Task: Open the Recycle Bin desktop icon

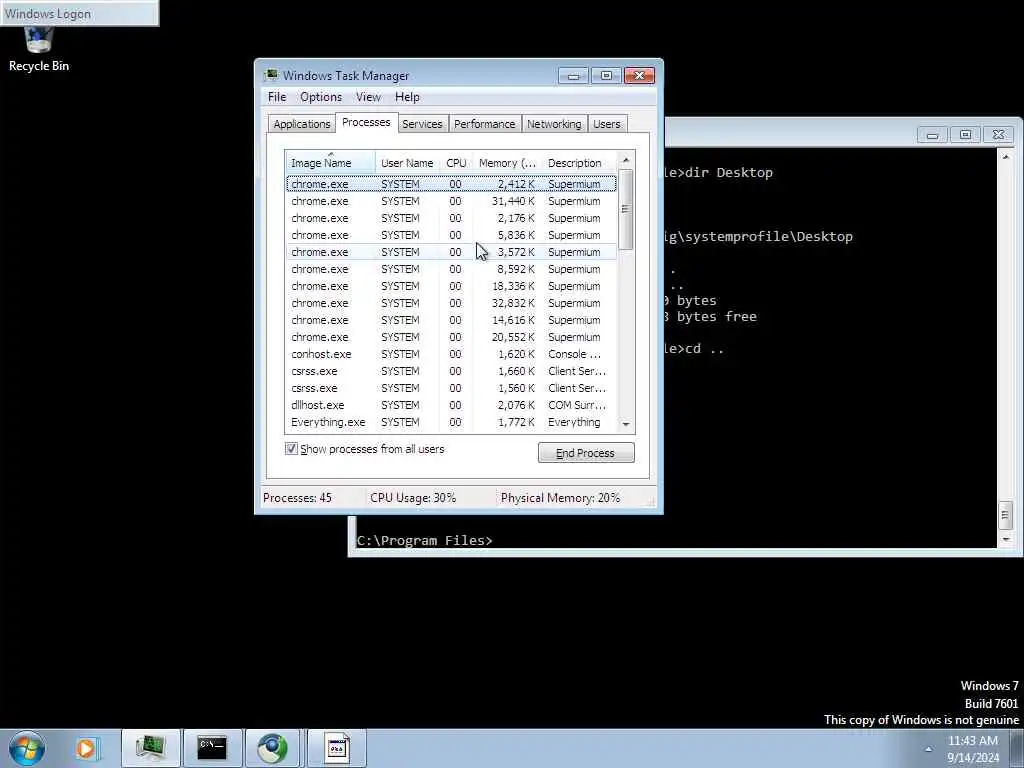Action: coord(39,50)
